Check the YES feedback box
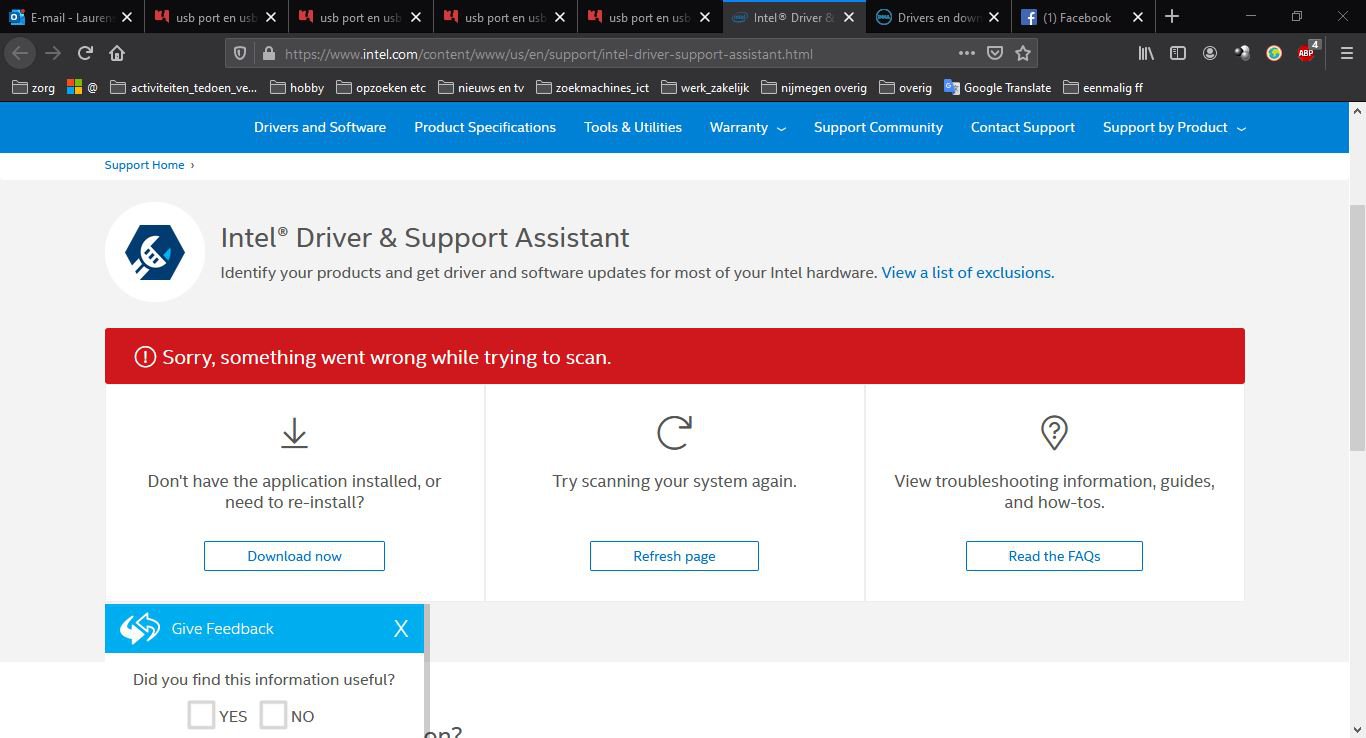The width and height of the screenshot is (1366, 738). pyautogui.click(x=201, y=715)
